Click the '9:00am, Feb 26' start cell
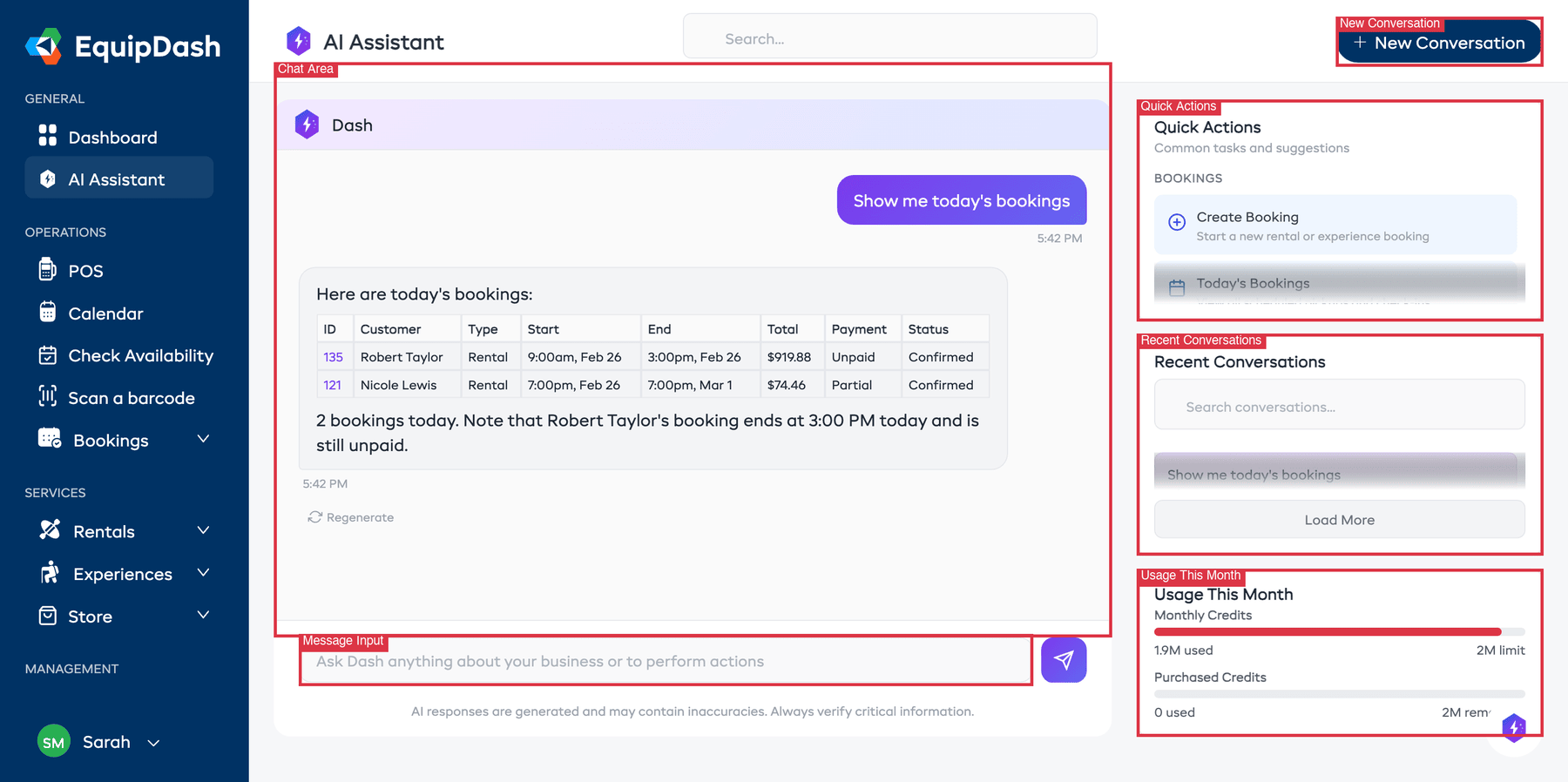Image resolution: width=1568 pixels, height=782 pixels. (x=580, y=357)
